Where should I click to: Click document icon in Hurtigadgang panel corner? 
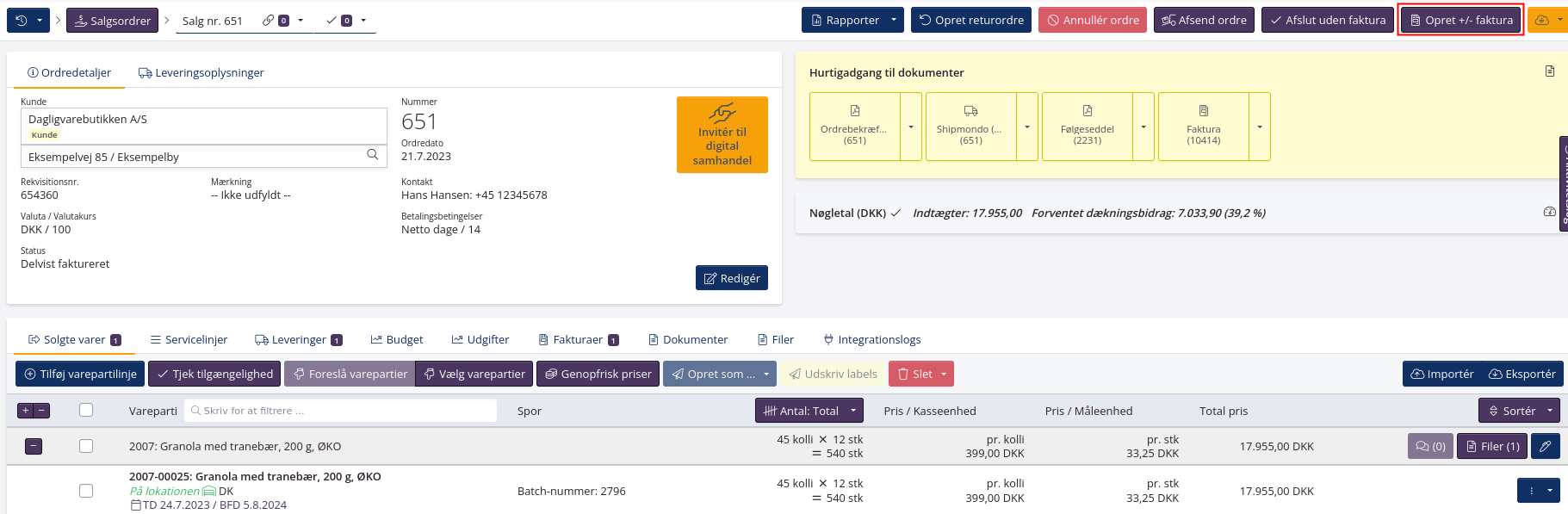[1549, 71]
